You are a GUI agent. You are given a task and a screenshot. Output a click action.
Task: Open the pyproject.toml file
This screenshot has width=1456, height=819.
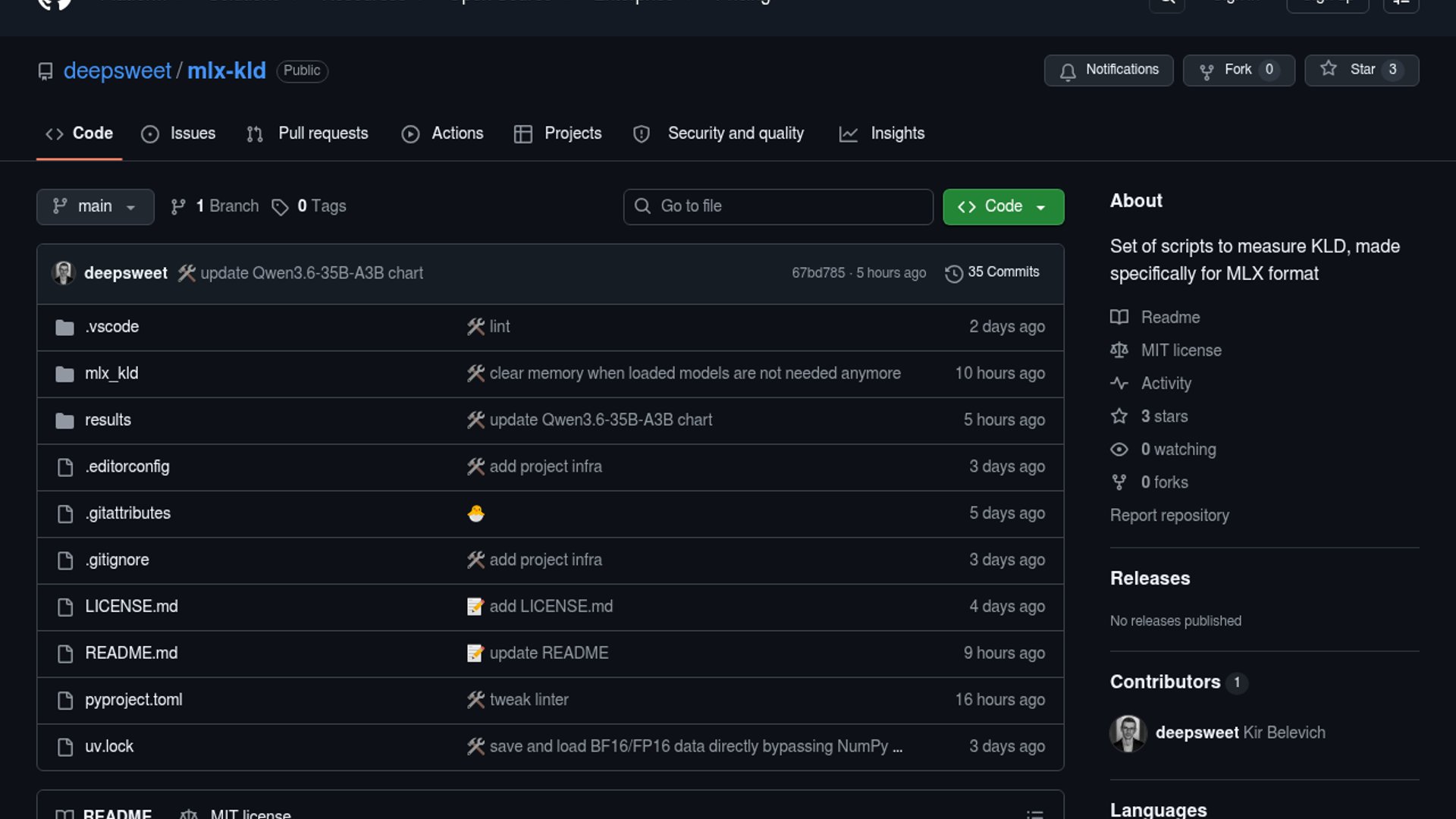(133, 699)
